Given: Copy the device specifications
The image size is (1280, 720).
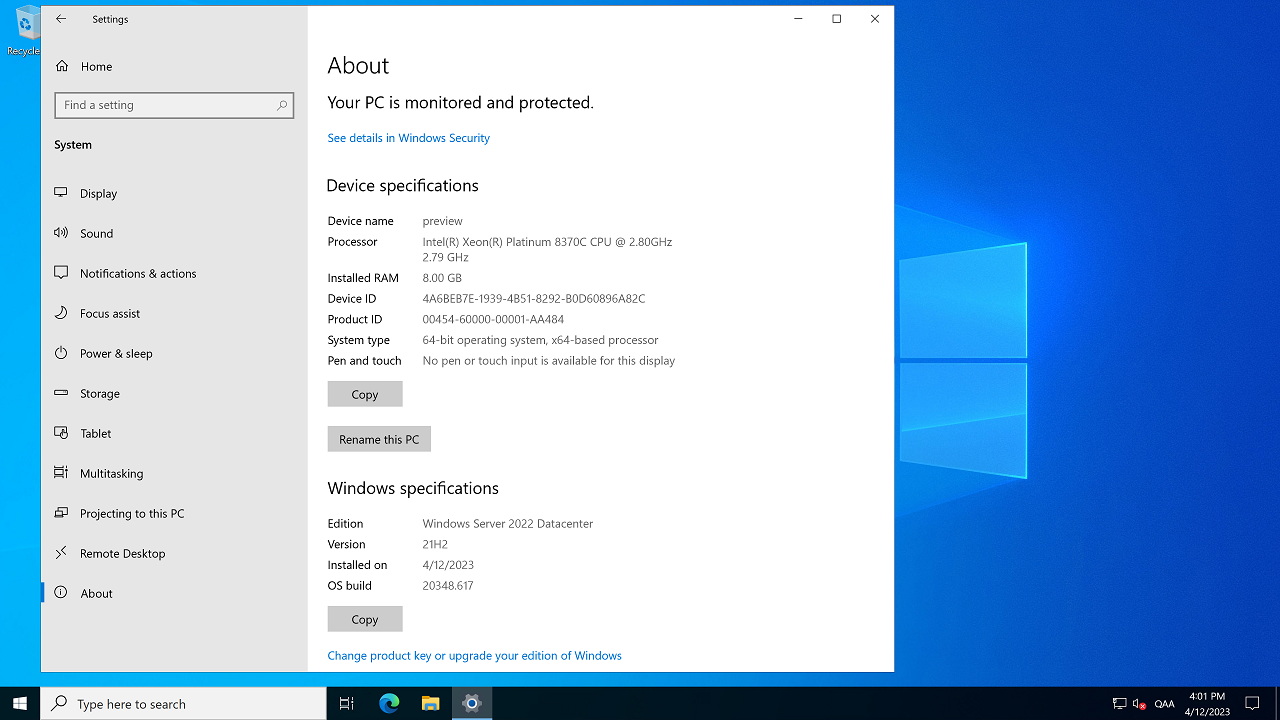Looking at the screenshot, I should coord(365,394).
